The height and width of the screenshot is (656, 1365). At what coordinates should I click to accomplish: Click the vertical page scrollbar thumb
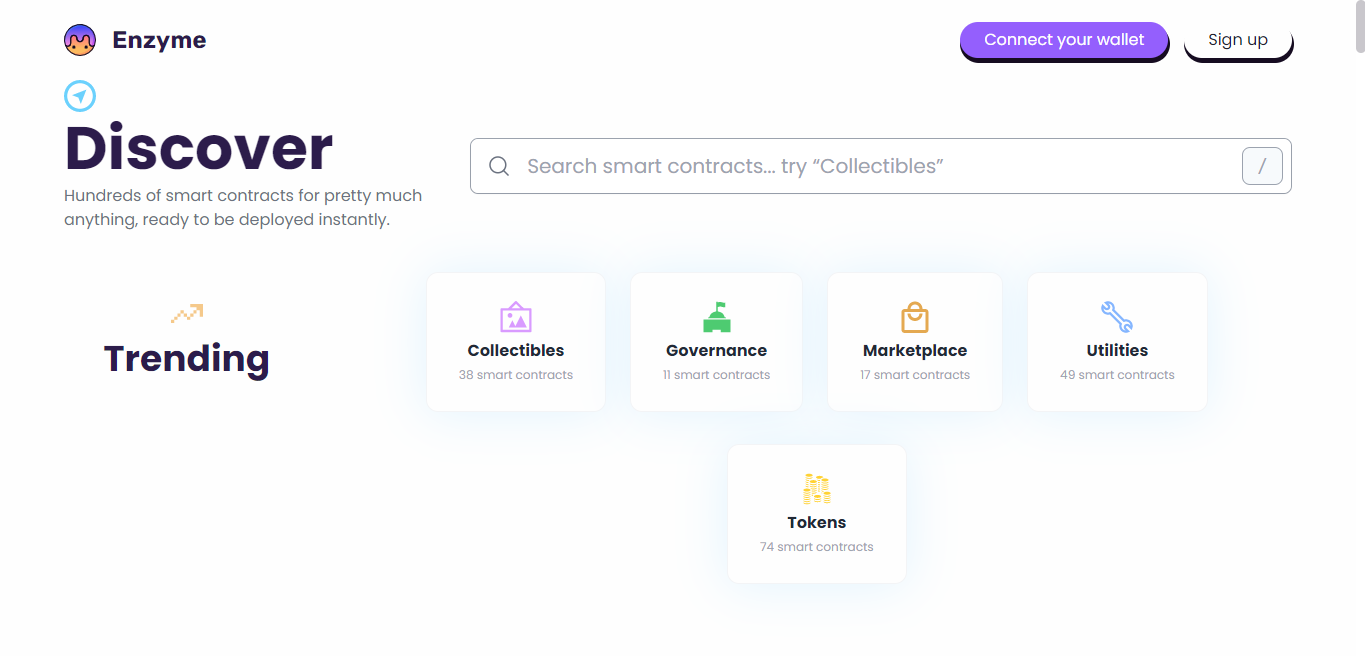coord(1360,26)
